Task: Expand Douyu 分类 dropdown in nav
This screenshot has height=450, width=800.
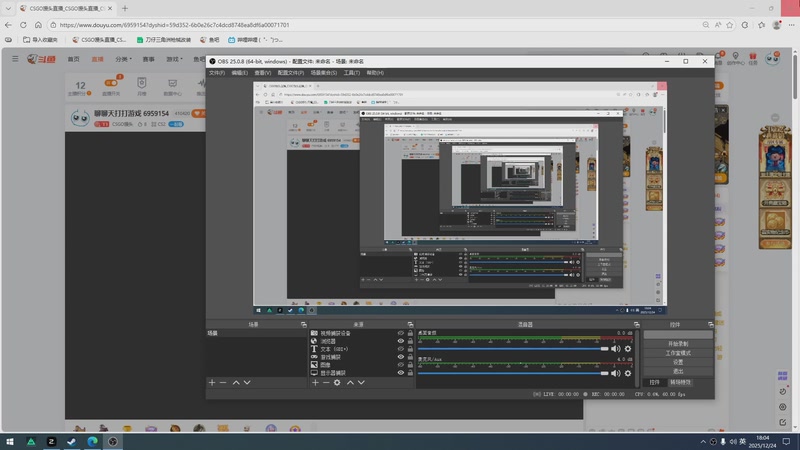Action: pos(123,59)
